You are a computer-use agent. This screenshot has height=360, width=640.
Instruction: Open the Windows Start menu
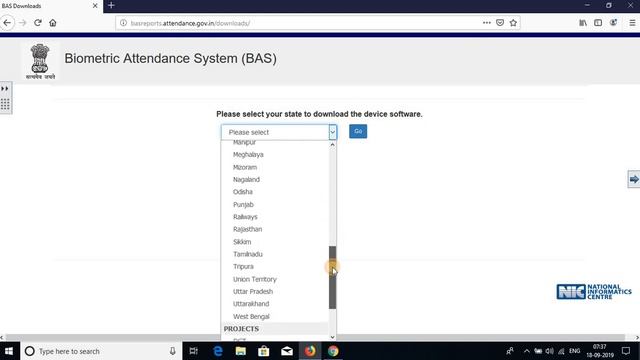point(9,351)
